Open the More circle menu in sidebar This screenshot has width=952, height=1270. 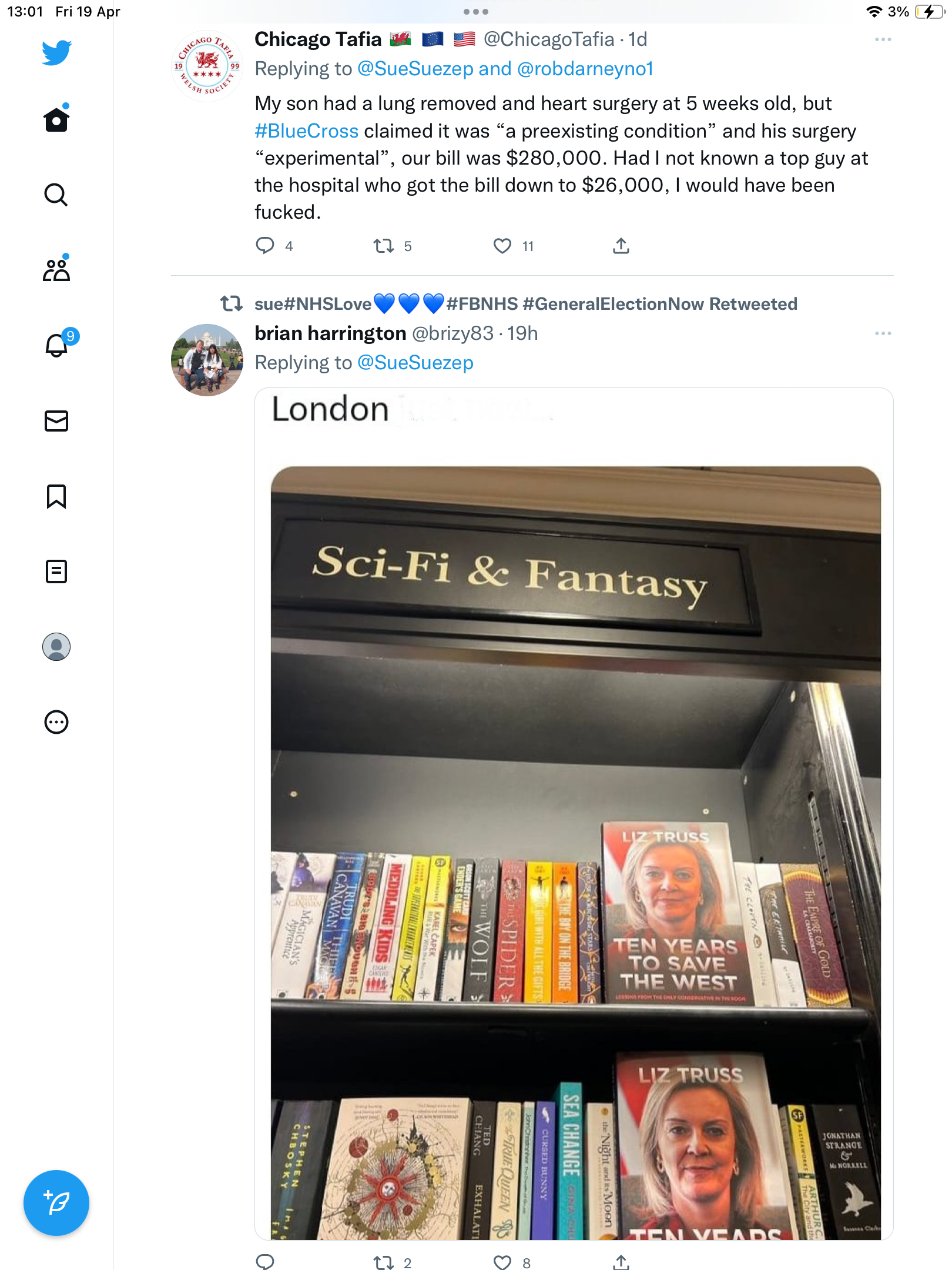tap(56, 722)
